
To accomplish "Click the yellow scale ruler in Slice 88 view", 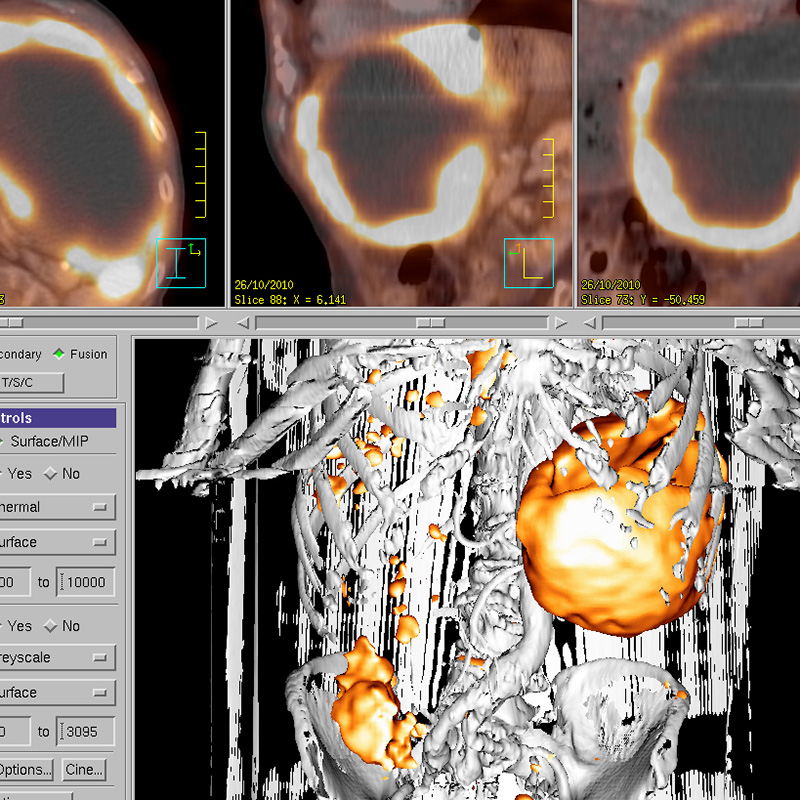I will (x=548, y=178).
